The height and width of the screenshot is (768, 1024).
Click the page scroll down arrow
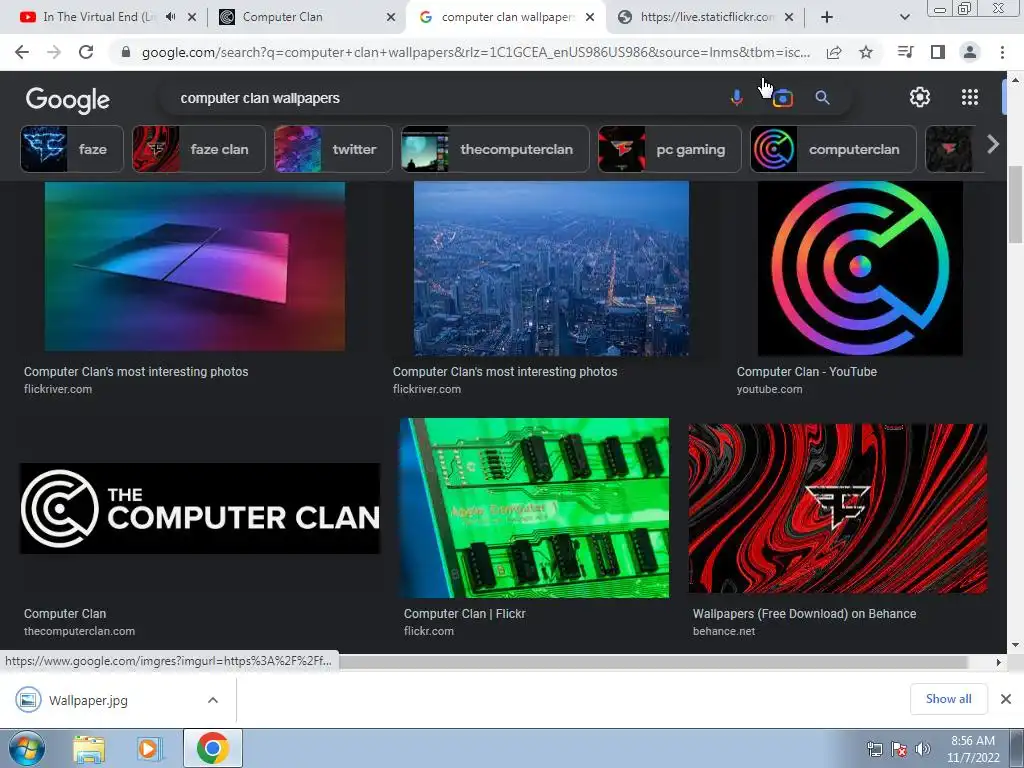[x=1016, y=645]
